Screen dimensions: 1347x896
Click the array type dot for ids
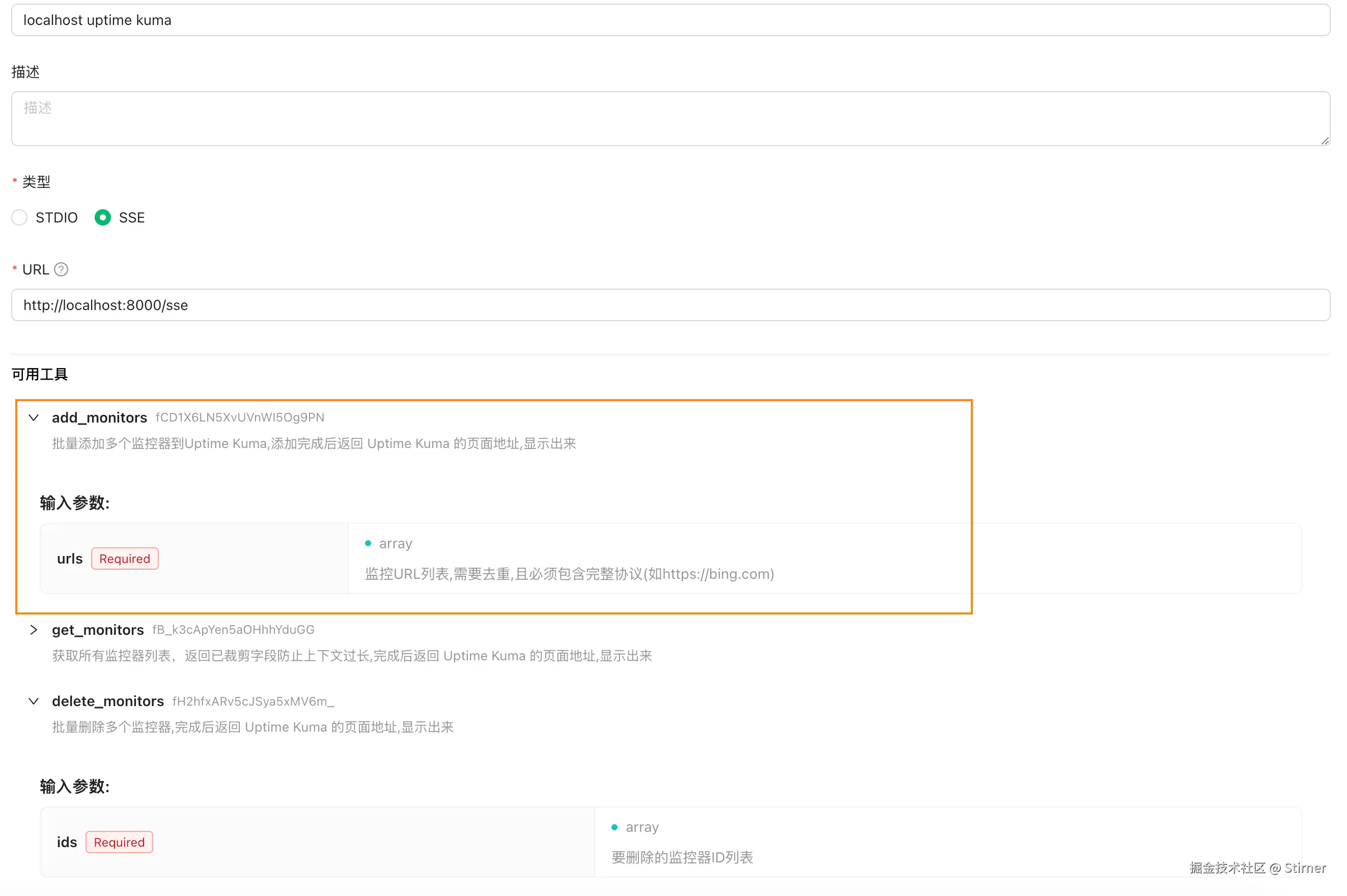(614, 827)
